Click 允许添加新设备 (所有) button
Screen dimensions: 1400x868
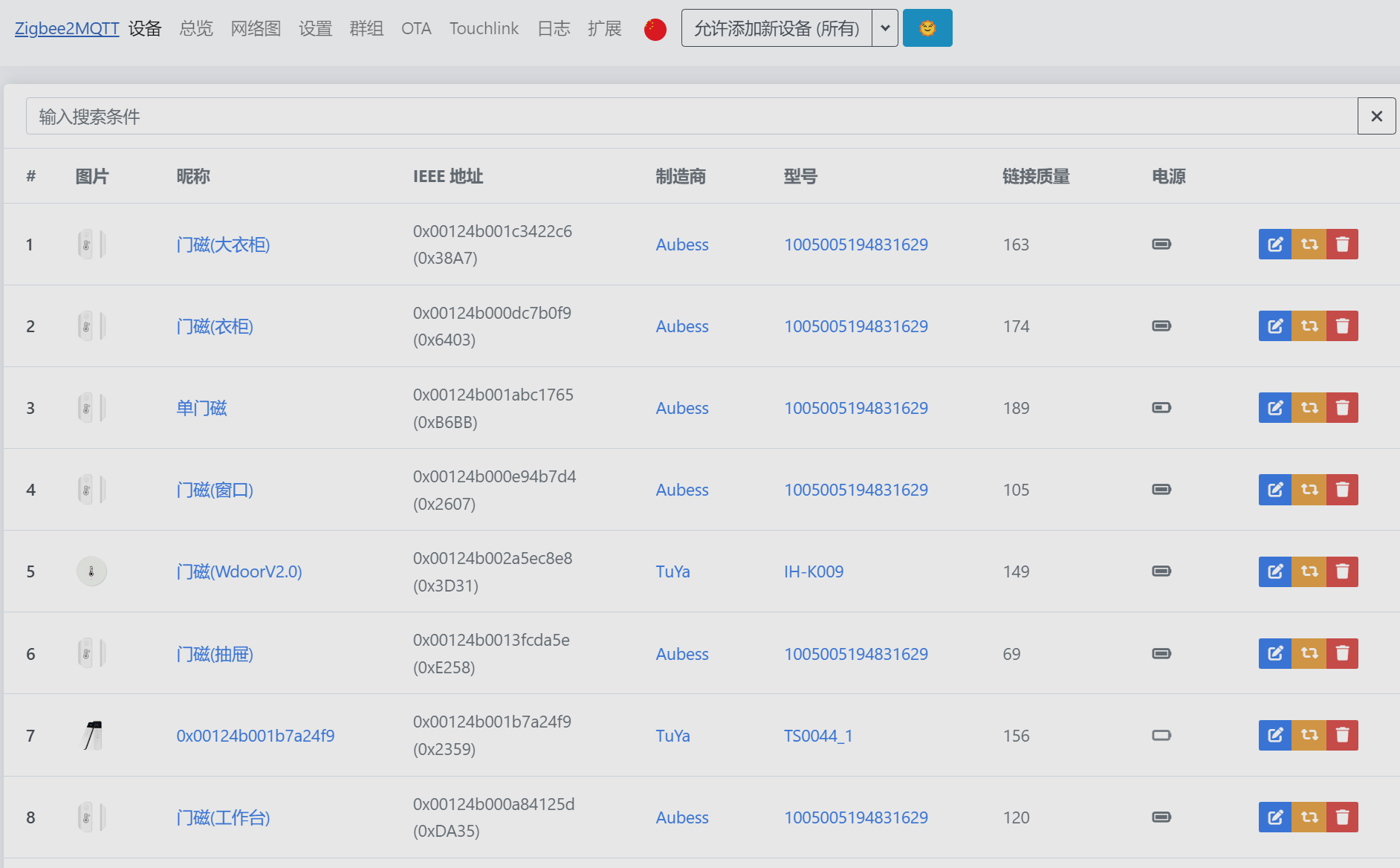pos(777,28)
